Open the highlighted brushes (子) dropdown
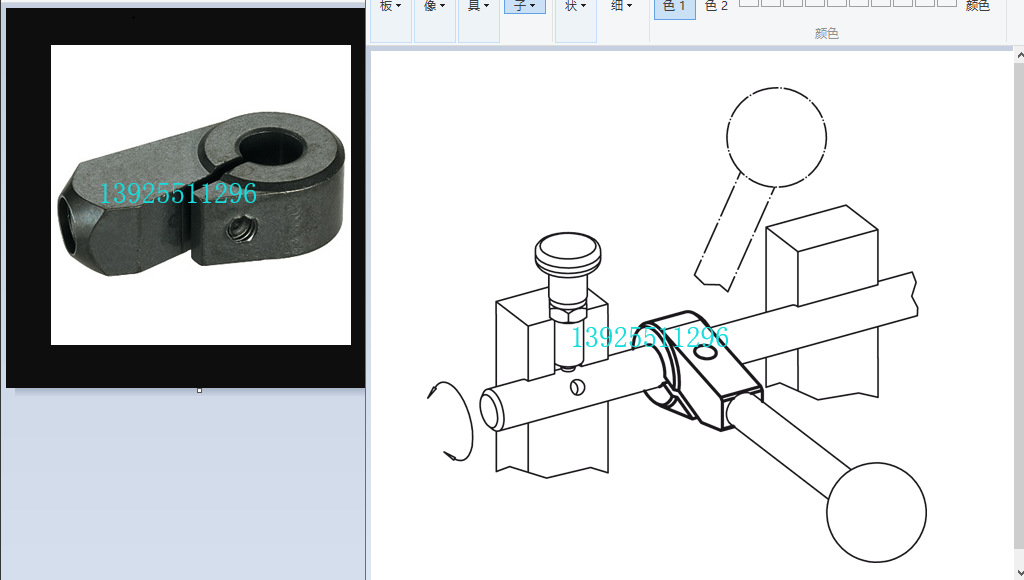The width and height of the screenshot is (1024, 580). point(525,6)
